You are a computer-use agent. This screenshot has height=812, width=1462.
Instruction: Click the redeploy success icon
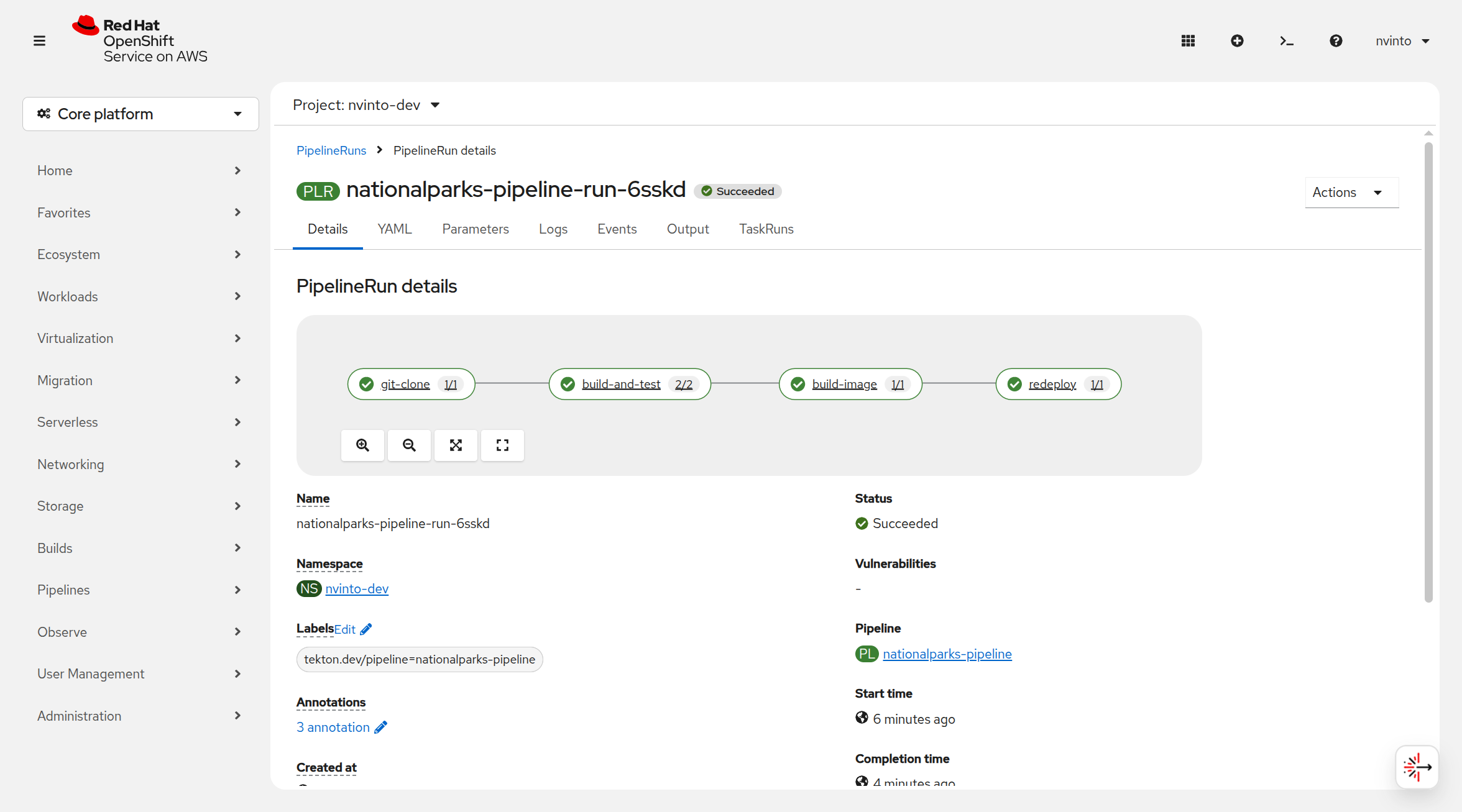(1014, 384)
